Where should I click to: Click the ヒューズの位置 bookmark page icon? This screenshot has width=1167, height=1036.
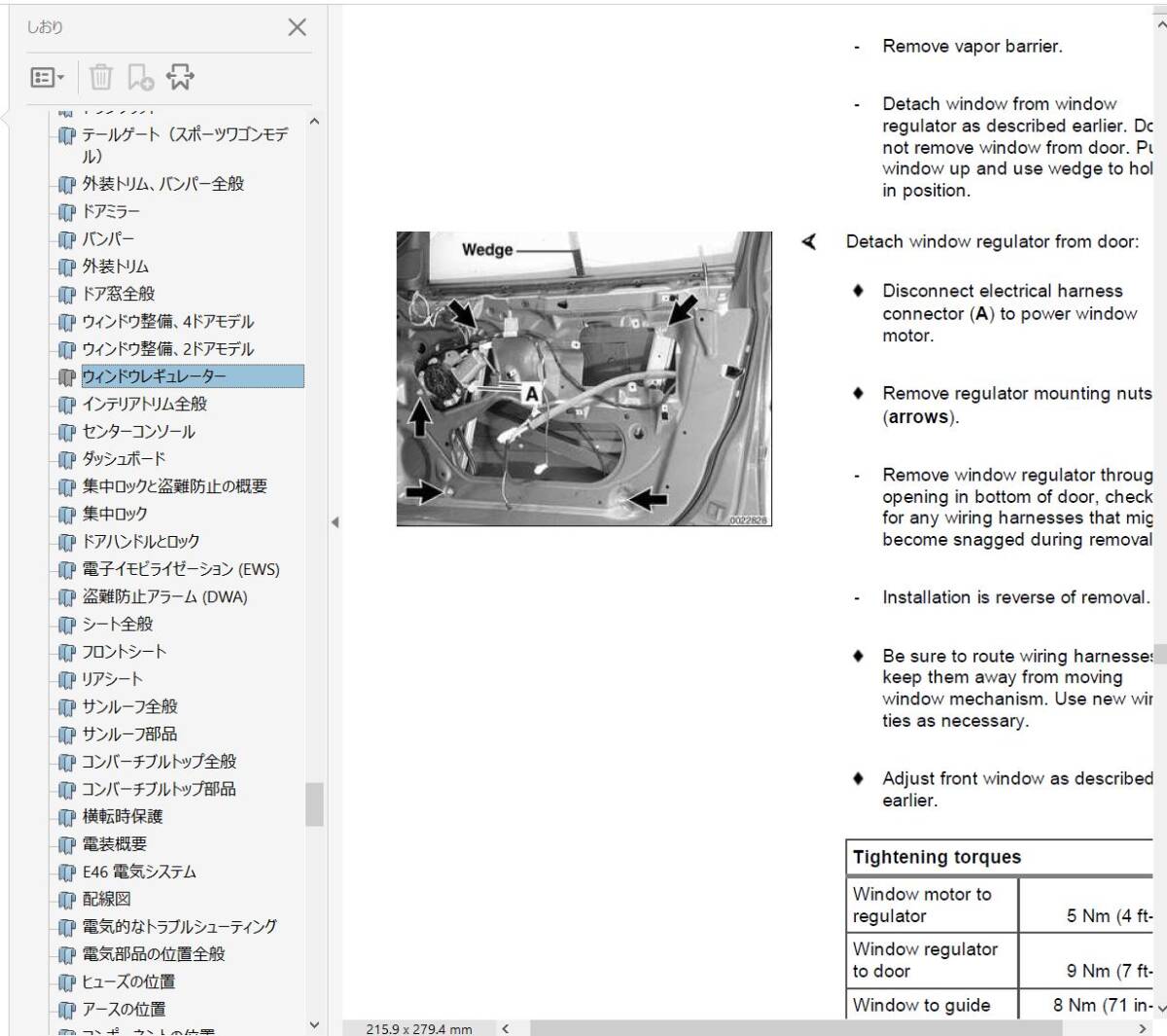pyautogui.click(x=66, y=982)
